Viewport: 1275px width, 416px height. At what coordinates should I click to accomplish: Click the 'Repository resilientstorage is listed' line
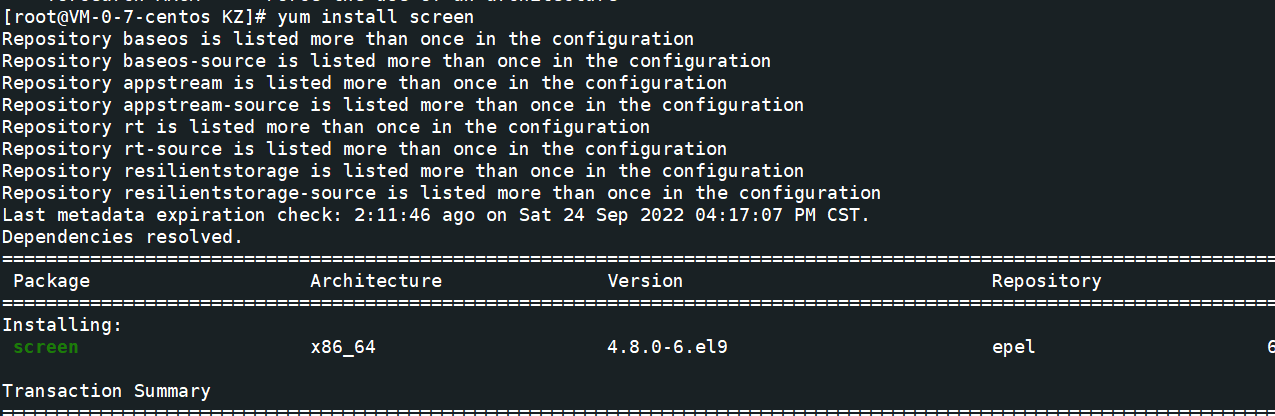pyautogui.click(x=402, y=171)
